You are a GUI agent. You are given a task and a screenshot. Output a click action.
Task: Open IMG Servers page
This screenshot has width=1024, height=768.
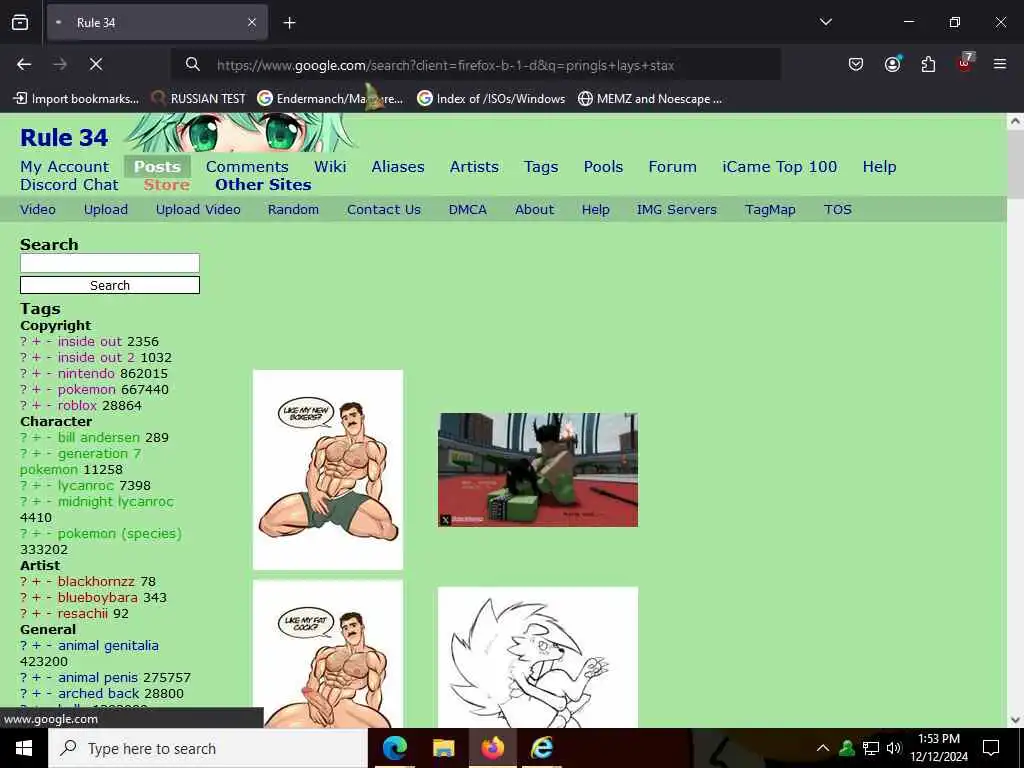[677, 210]
